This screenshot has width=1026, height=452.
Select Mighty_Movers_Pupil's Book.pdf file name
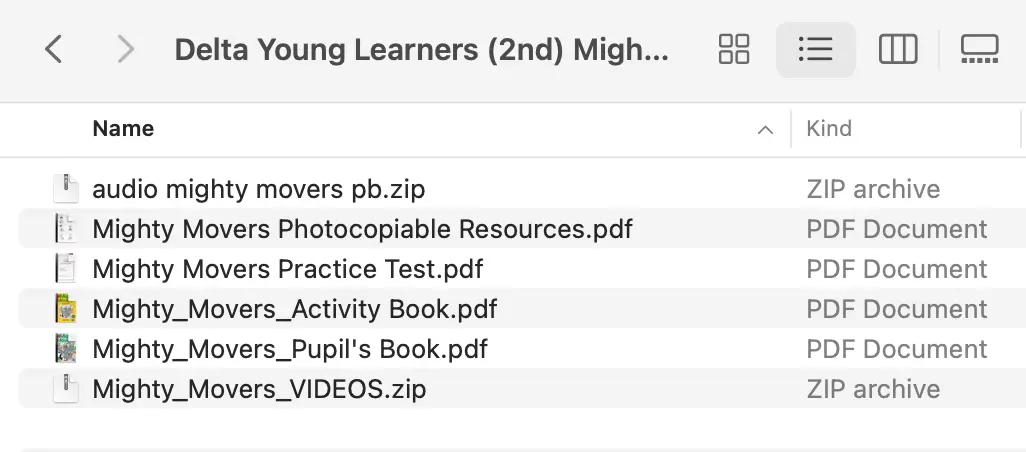(x=290, y=349)
